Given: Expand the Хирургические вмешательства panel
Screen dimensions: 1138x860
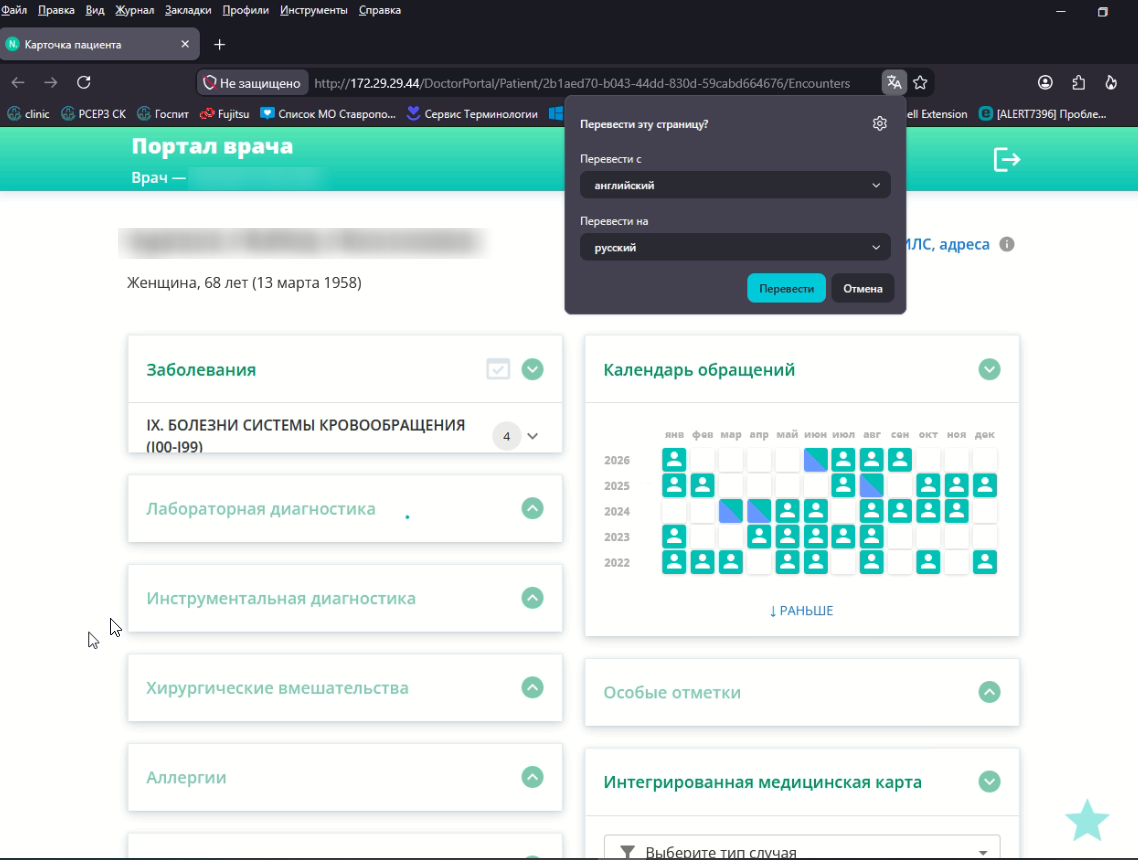Looking at the screenshot, I should click(533, 688).
